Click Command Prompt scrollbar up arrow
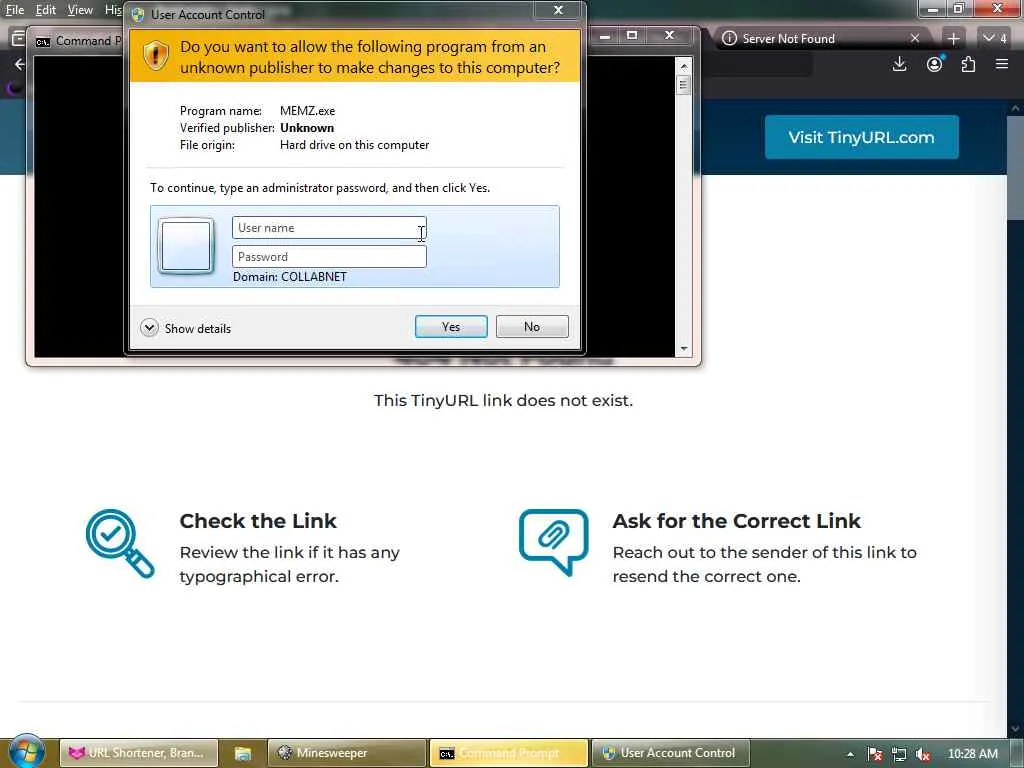 click(684, 66)
